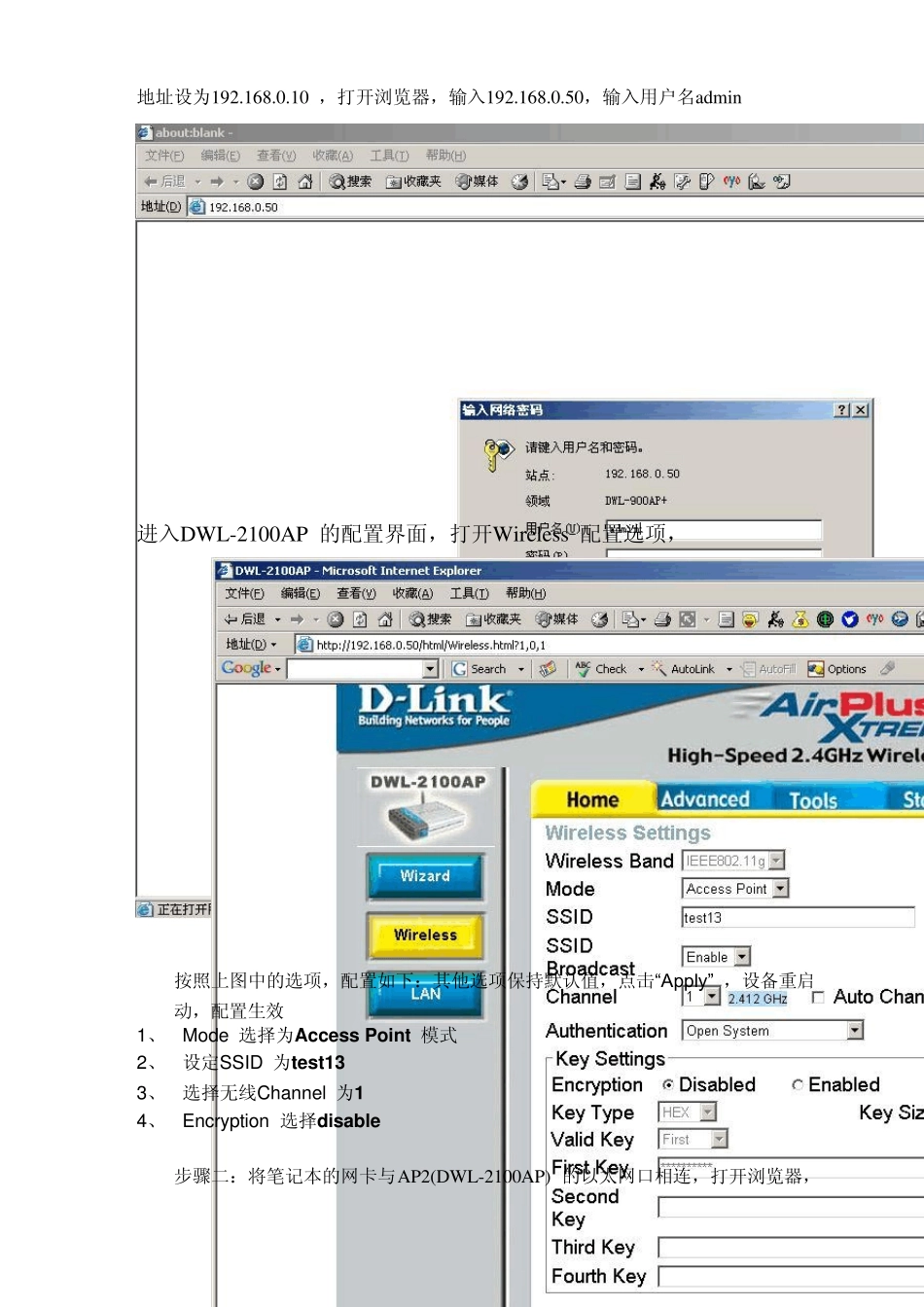Expand Google logo menu arrow in toolbar

(277, 669)
